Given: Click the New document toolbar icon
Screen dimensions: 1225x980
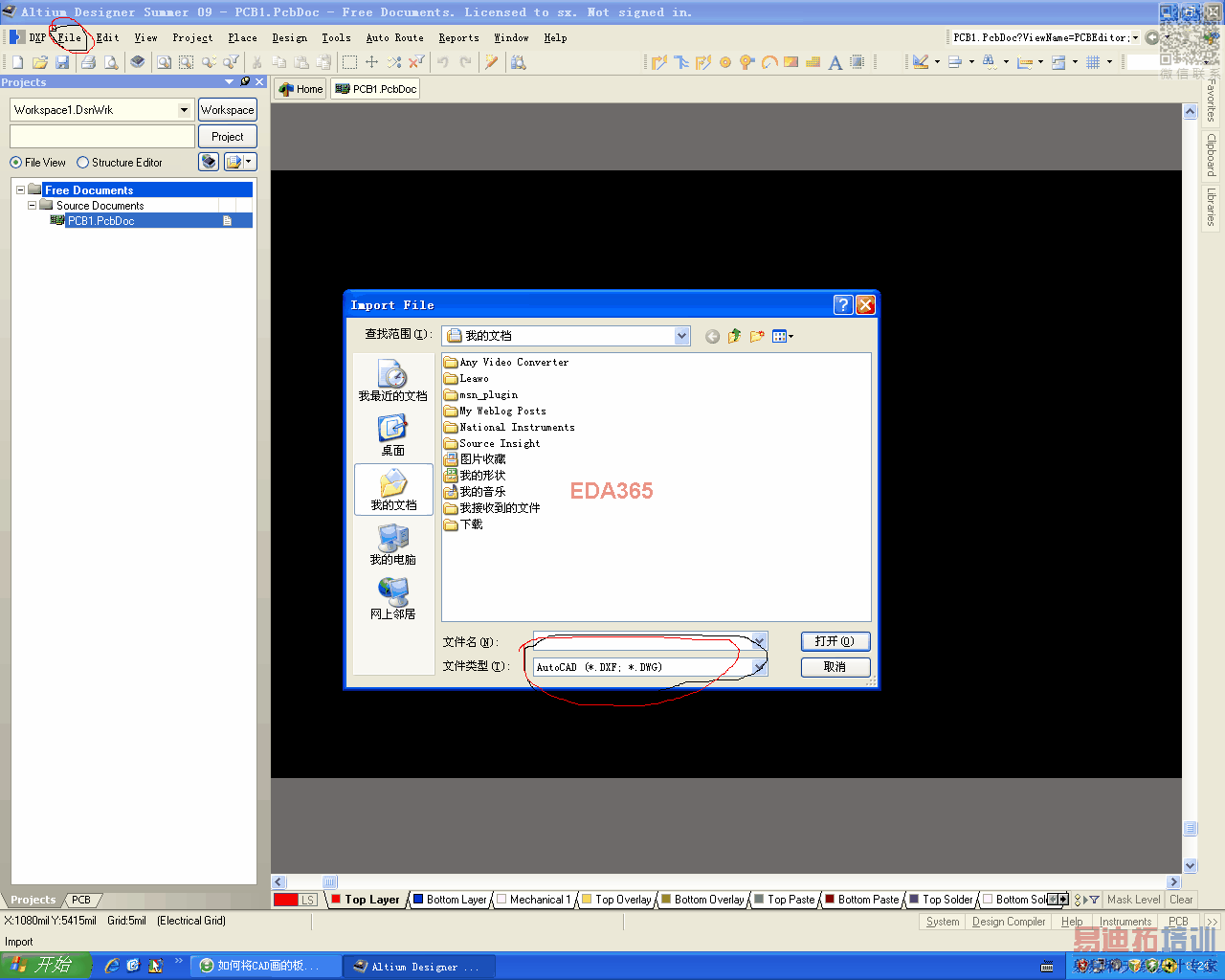Looking at the screenshot, I should 17,62.
